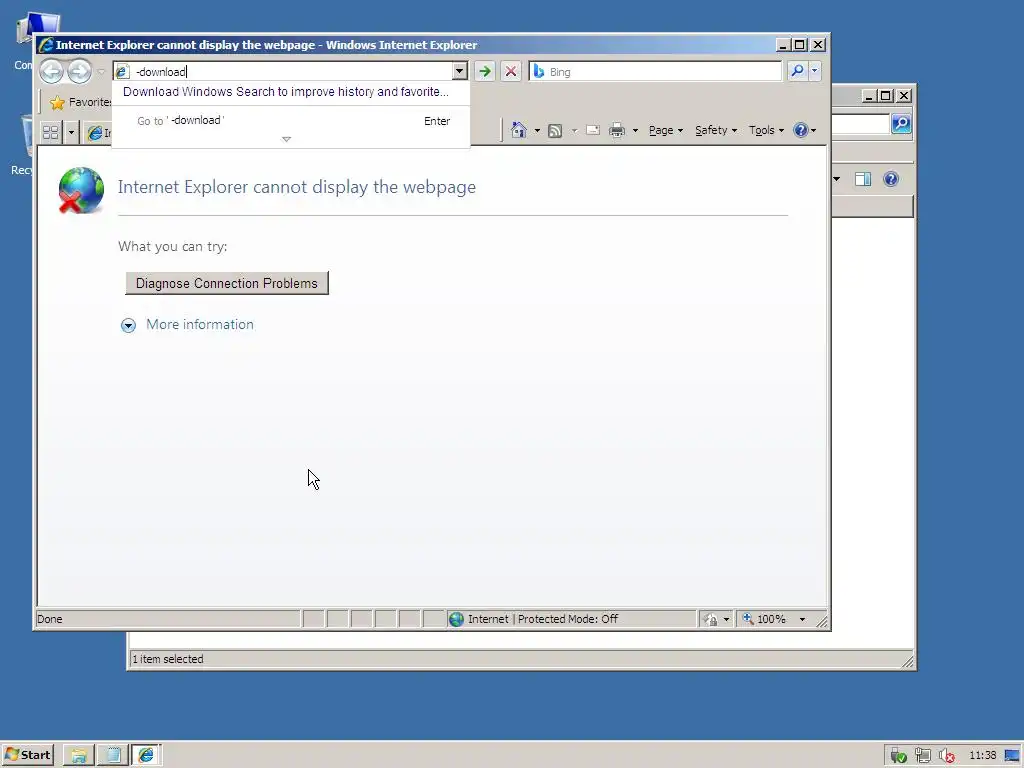Viewport: 1024px width, 768px height.
Task: Open the zoom level dropdown arrow
Action: (x=802, y=619)
